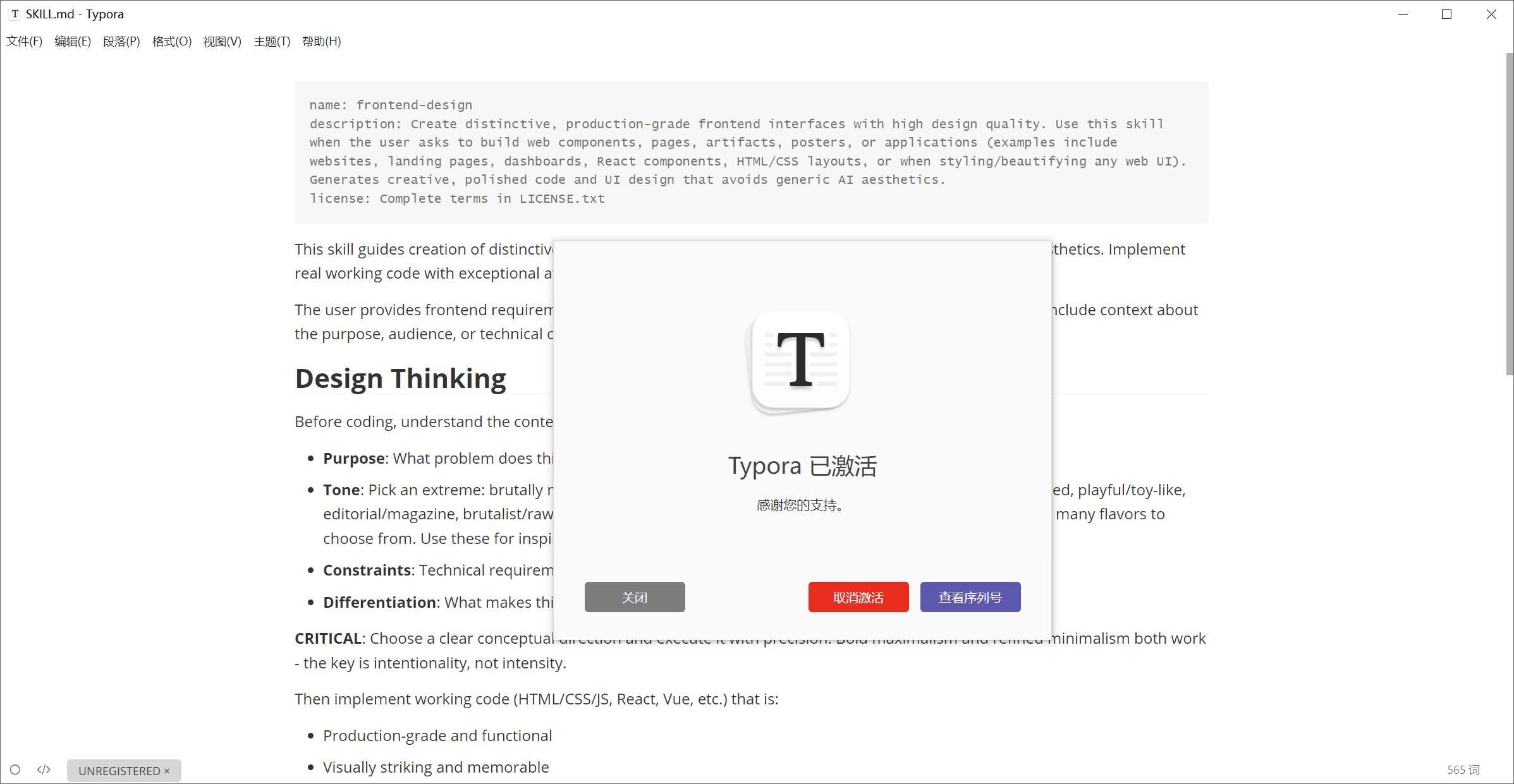Click the Typora title bar app icon
The width and height of the screenshot is (1514, 784).
pos(15,14)
